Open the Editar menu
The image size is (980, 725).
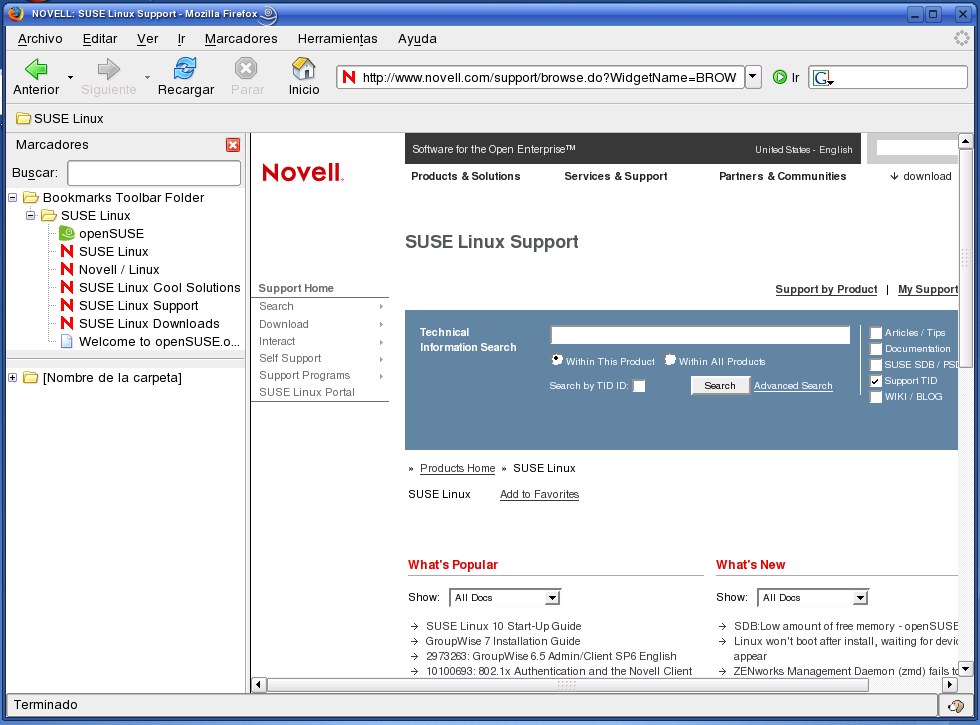point(100,39)
